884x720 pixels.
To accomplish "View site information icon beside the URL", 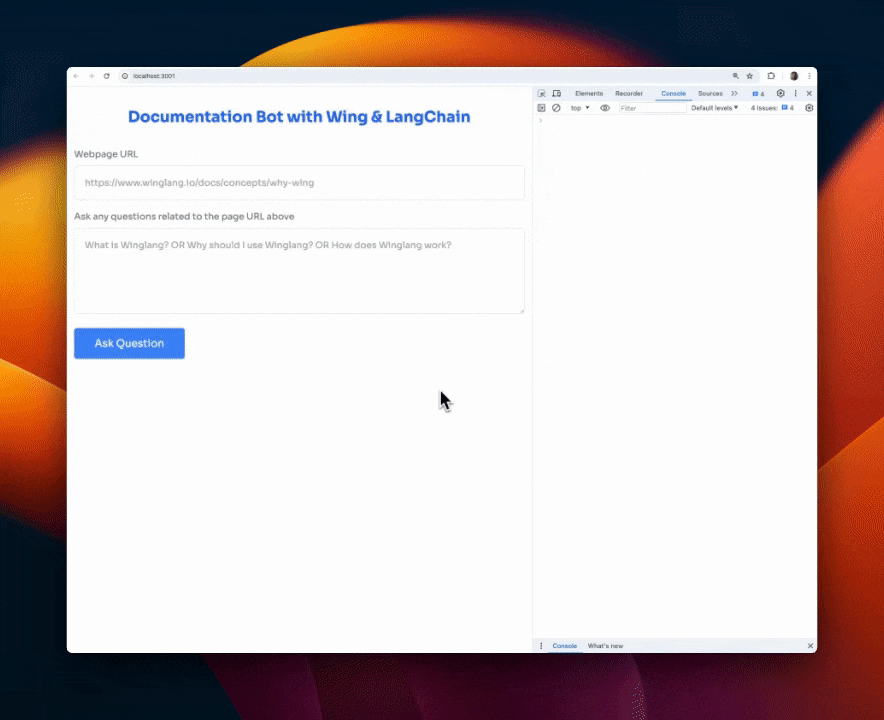I will coord(125,76).
